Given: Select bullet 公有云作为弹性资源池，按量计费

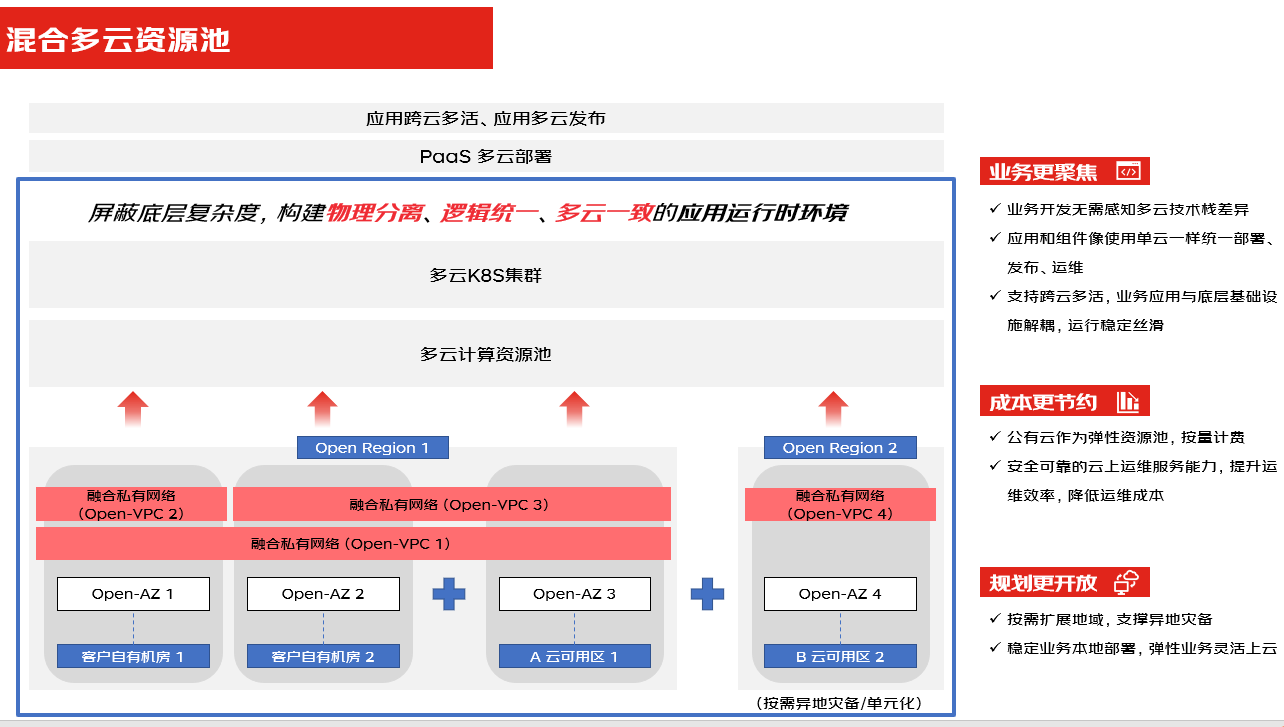Looking at the screenshot, I should pos(1125,437).
